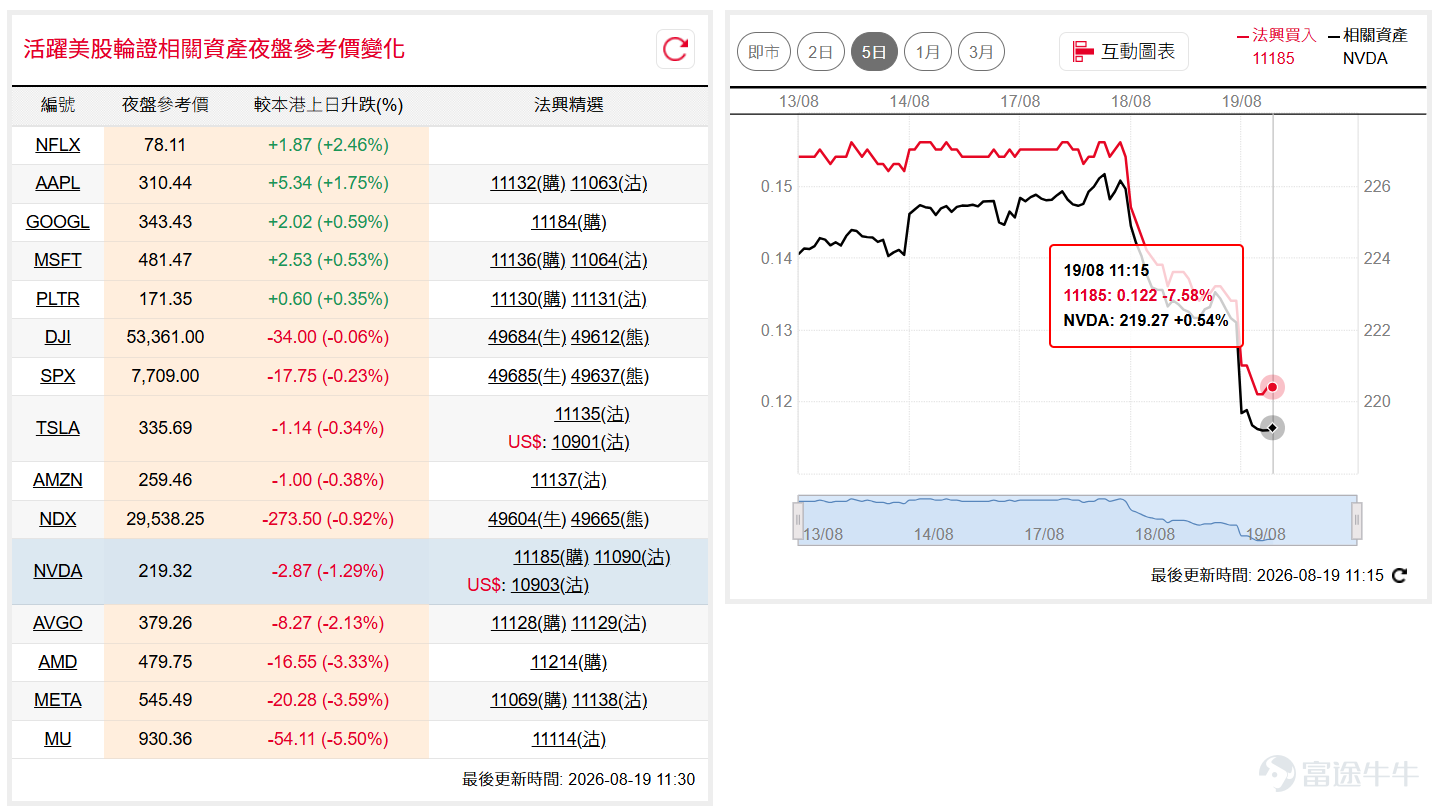Image resolution: width=1439 pixels, height=810 pixels.
Task: Open the AVGO ticker link
Action: coord(58,623)
